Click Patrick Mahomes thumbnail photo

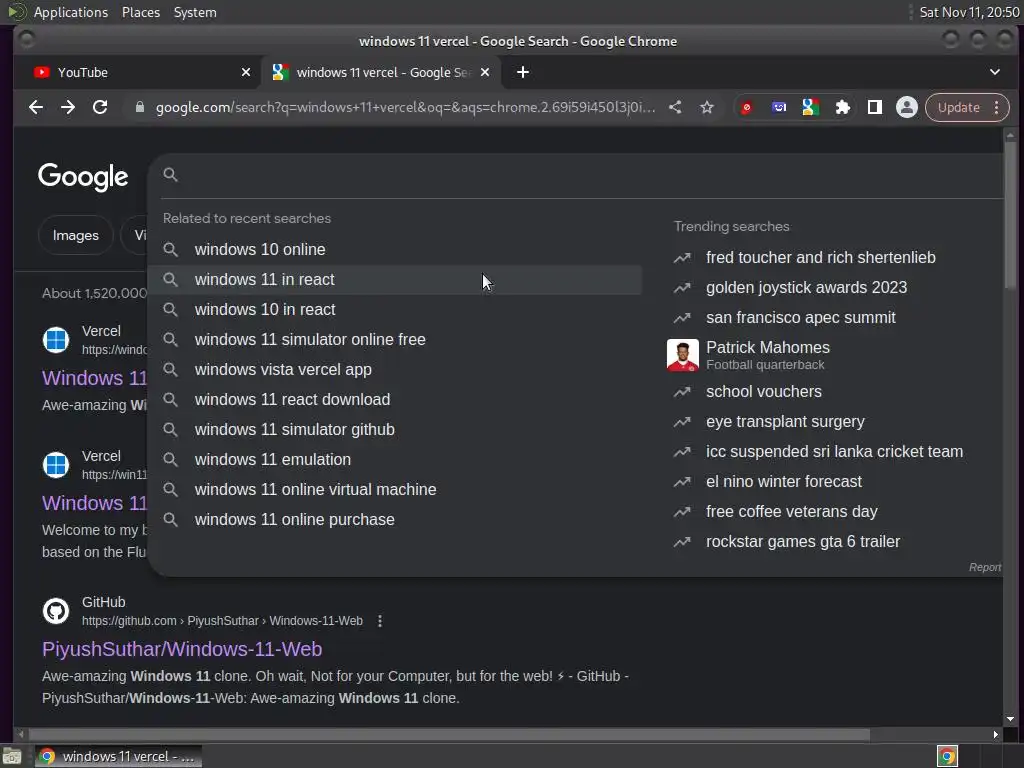point(682,355)
